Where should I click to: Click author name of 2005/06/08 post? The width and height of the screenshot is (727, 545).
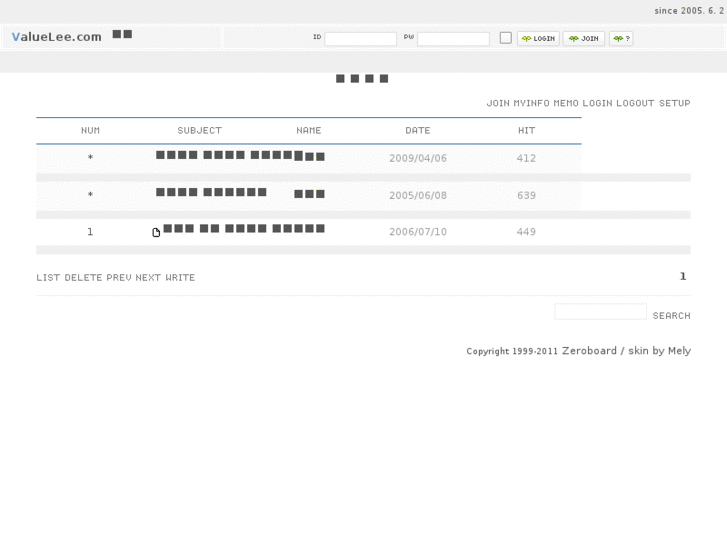[310, 194]
